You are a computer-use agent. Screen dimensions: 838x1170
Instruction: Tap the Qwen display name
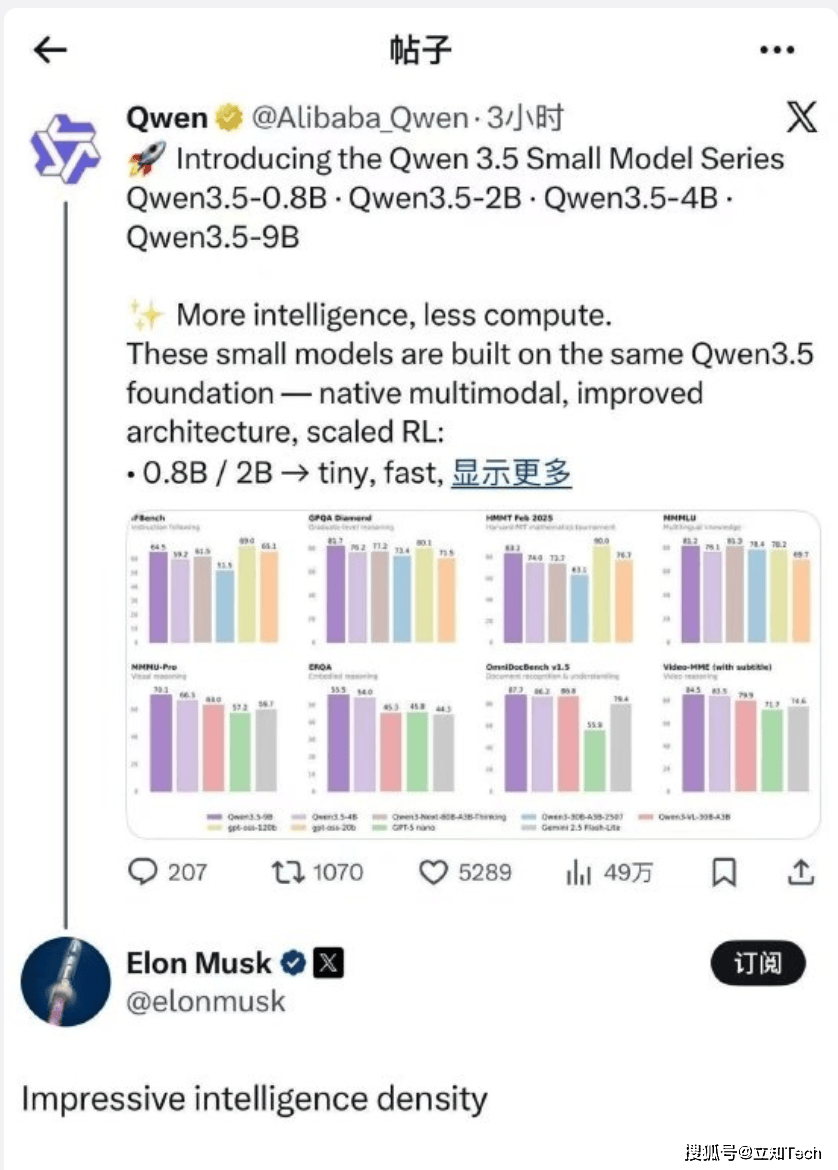coord(167,118)
